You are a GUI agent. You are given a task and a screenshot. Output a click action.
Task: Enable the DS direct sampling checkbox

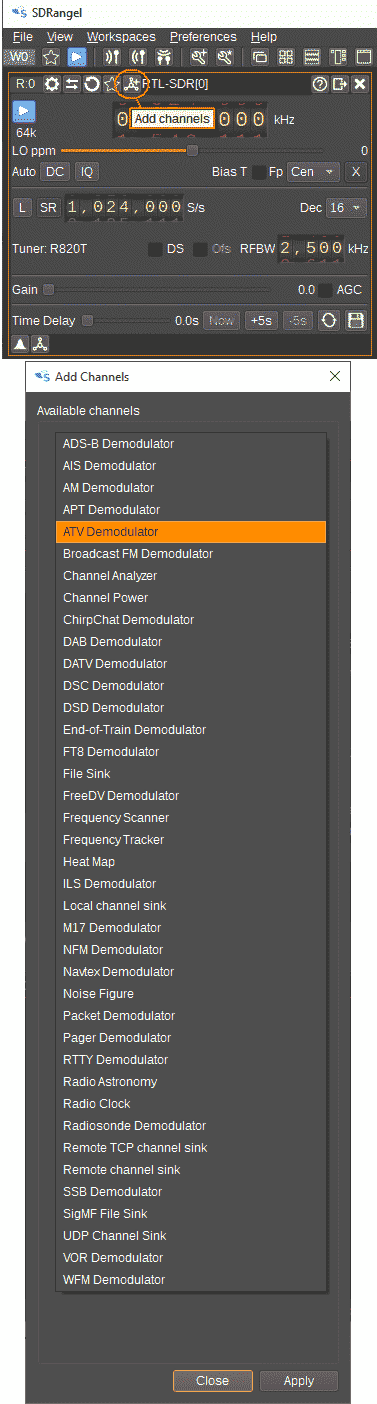point(155,248)
